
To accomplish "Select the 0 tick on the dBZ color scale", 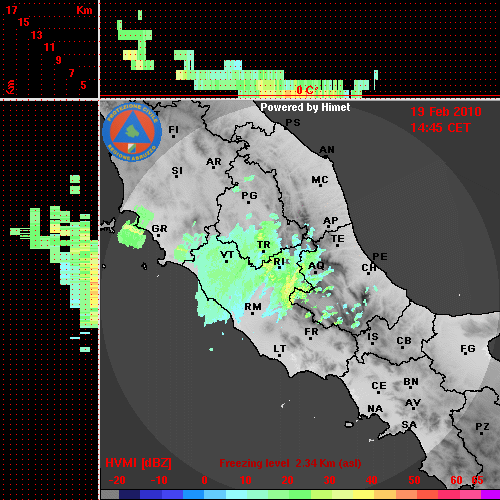I will point(205,480).
